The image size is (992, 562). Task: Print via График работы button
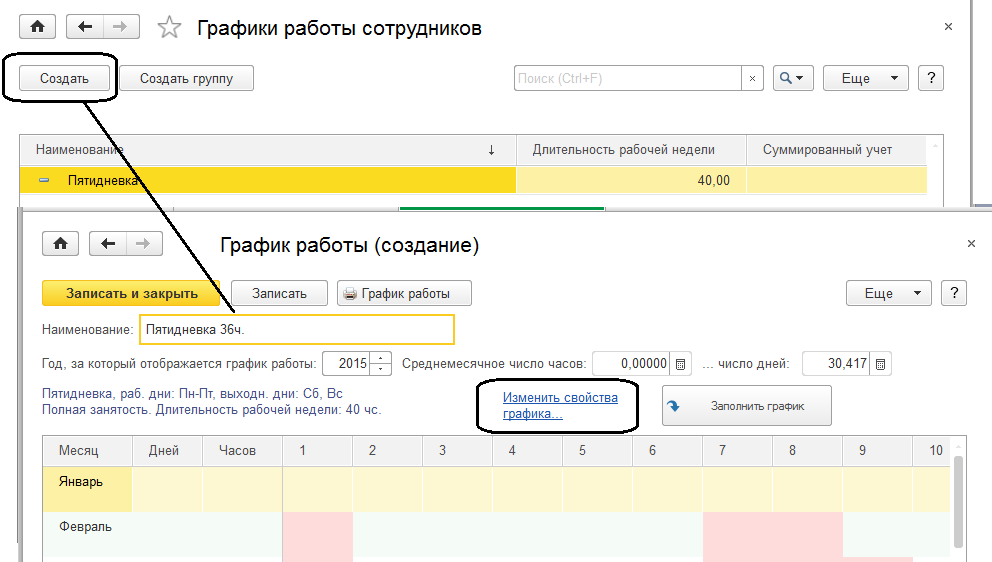pyautogui.click(x=404, y=294)
